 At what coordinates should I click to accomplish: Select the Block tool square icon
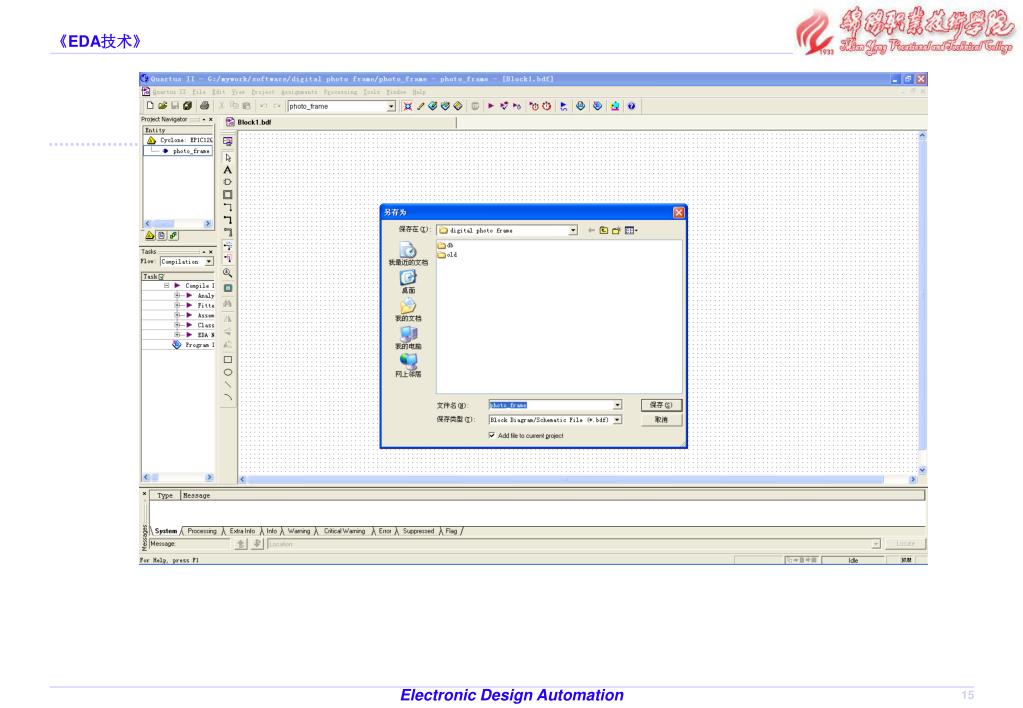[x=228, y=194]
